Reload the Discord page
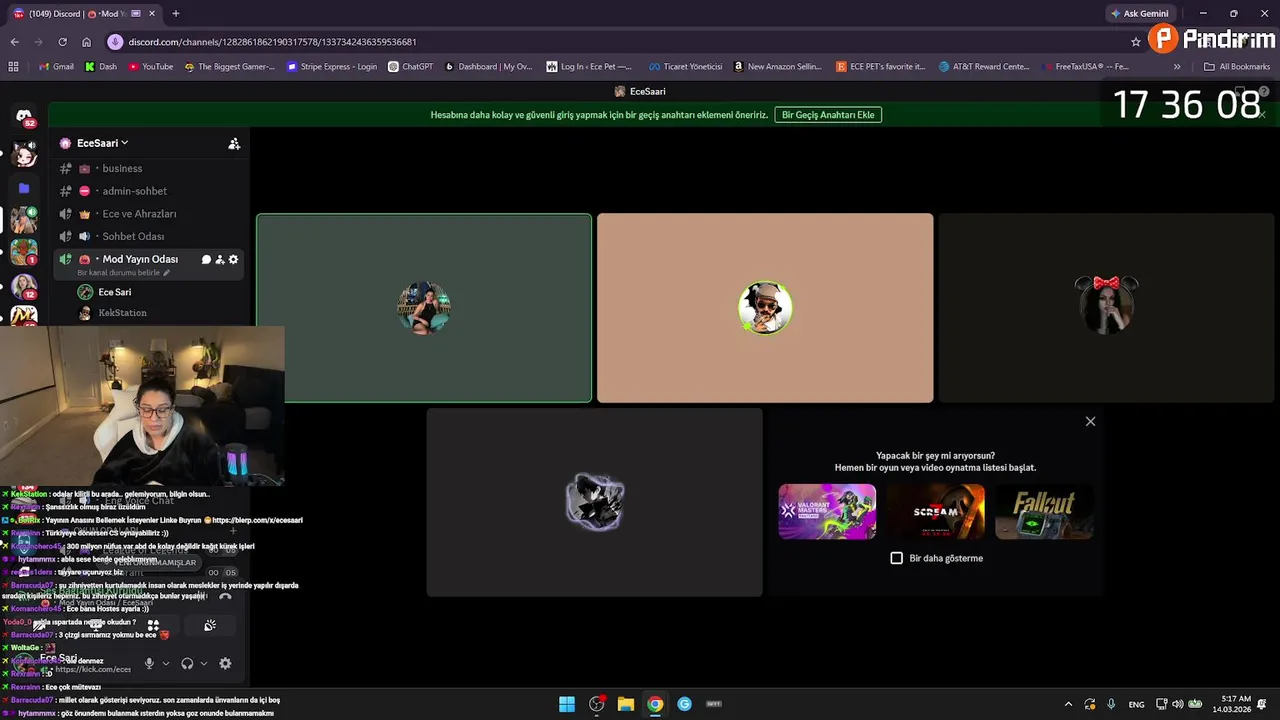Screen dimensions: 1280x720 (62, 42)
